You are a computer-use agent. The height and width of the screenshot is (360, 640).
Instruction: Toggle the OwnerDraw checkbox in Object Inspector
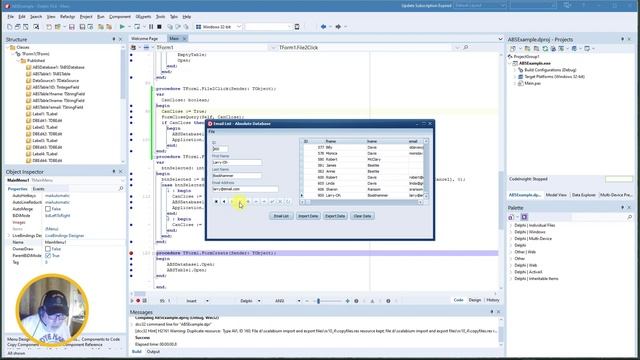pyautogui.click(x=48, y=249)
